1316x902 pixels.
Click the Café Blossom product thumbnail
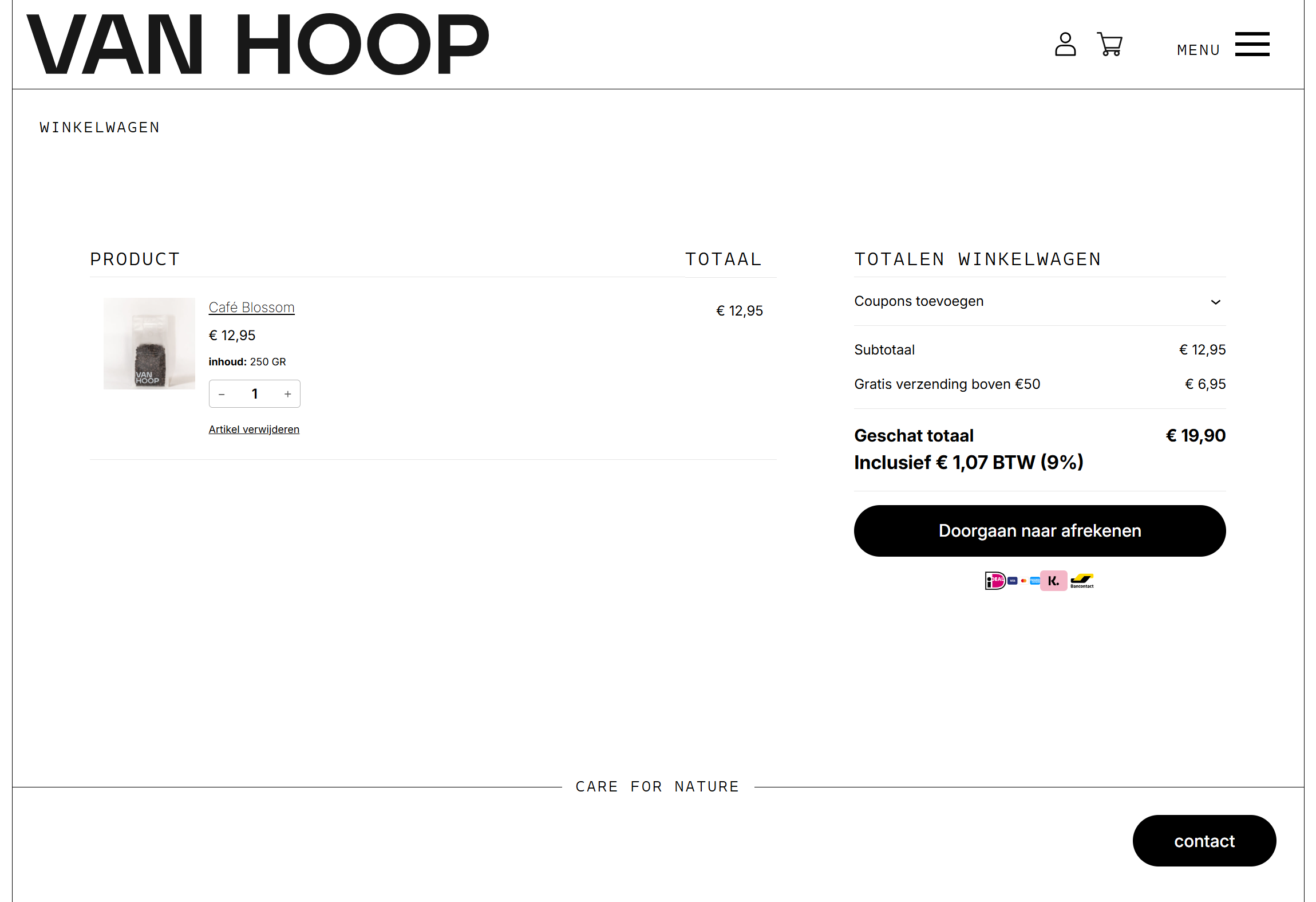[x=149, y=344]
